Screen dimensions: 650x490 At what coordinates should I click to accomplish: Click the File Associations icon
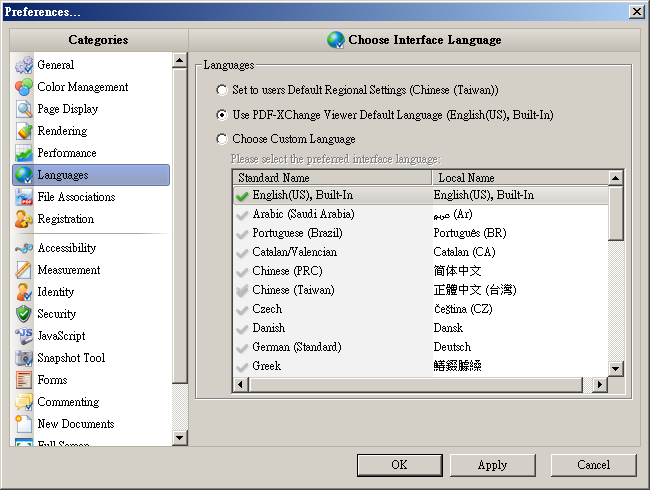coord(24,196)
